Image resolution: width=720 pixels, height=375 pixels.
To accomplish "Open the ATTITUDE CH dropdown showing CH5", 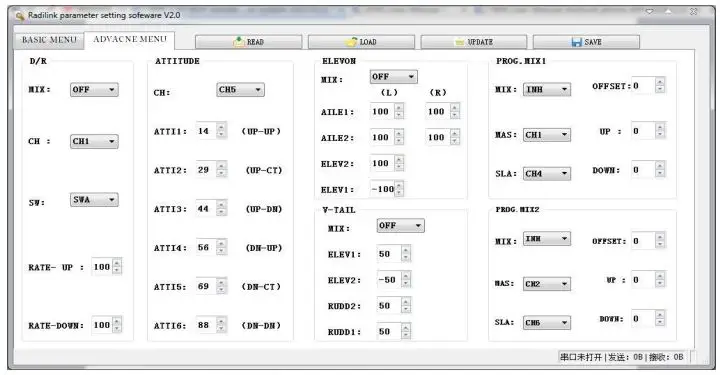I will coord(240,90).
